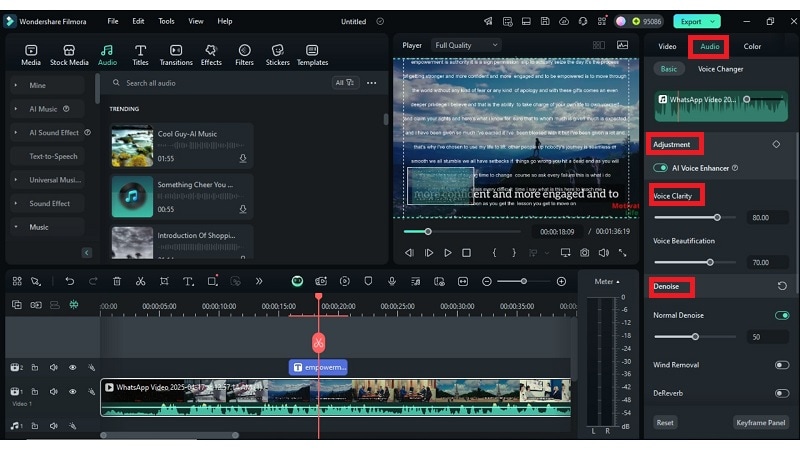Hide track 2 with the eye icon
Viewport: 800px width, 450px height.
coord(72,367)
